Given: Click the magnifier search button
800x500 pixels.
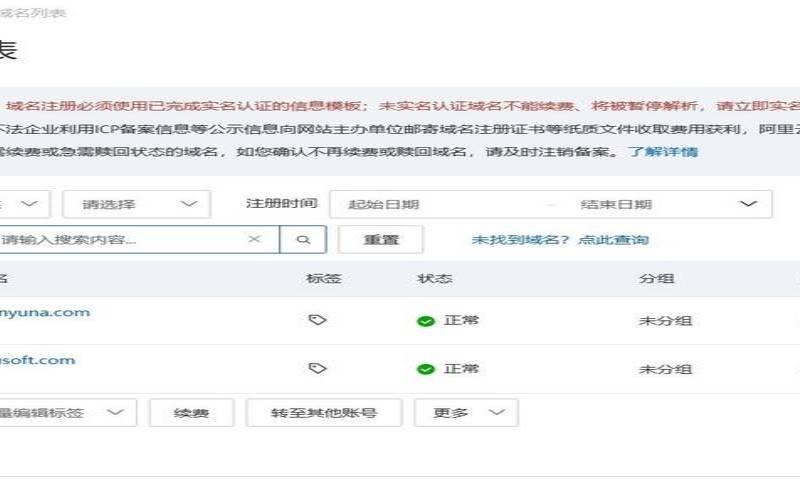Looking at the screenshot, I should [x=303, y=239].
